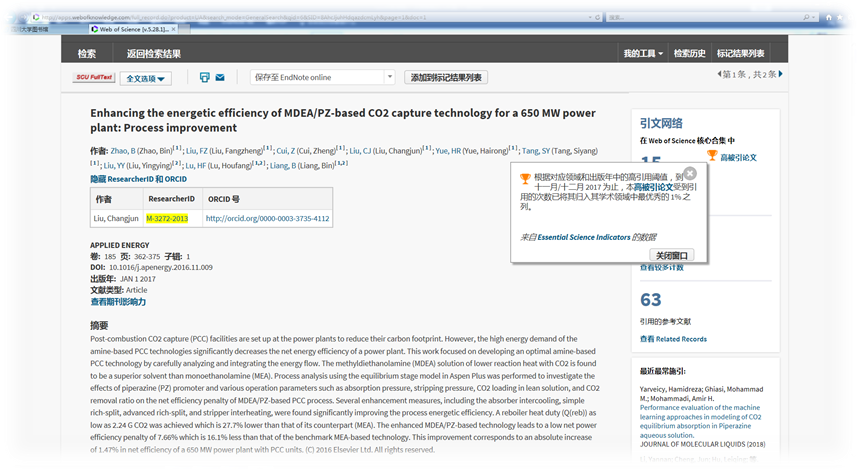This screenshot has height=469, width=857.
Task: Click the 添加到标记结果列表 button
Action: 447,77
